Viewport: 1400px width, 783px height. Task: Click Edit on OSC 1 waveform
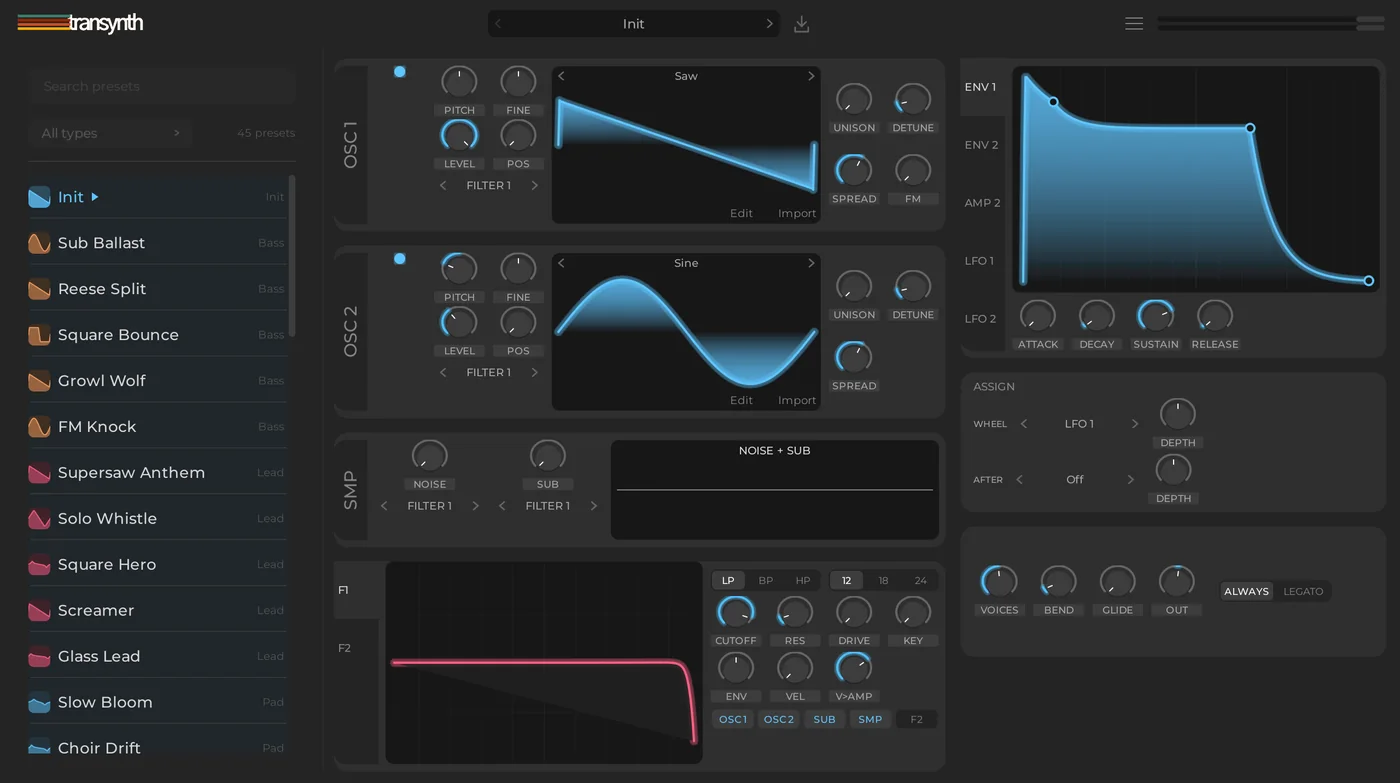point(741,213)
